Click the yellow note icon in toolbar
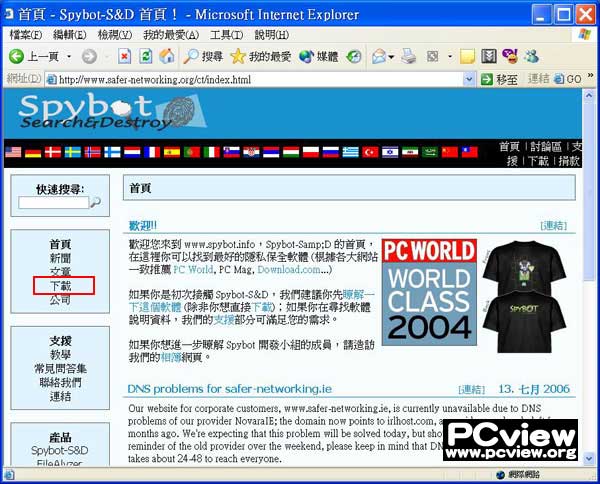The width and height of the screenshot is (600, 484). (467, 57)
